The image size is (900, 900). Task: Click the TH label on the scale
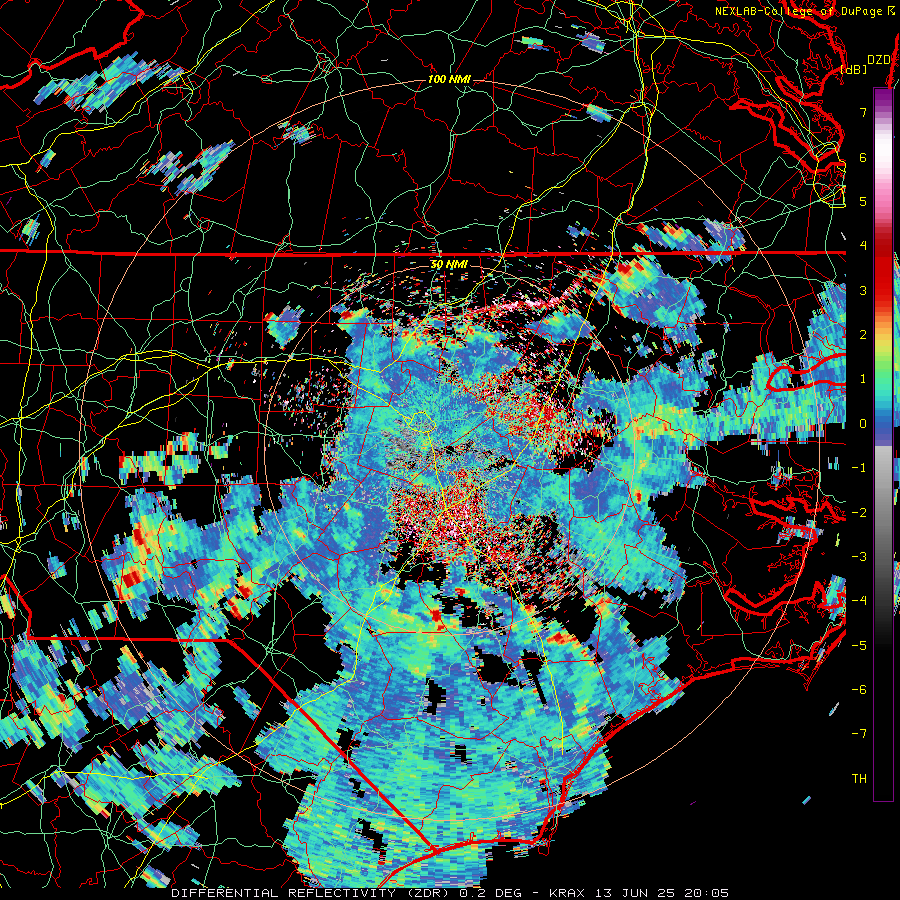859,779
